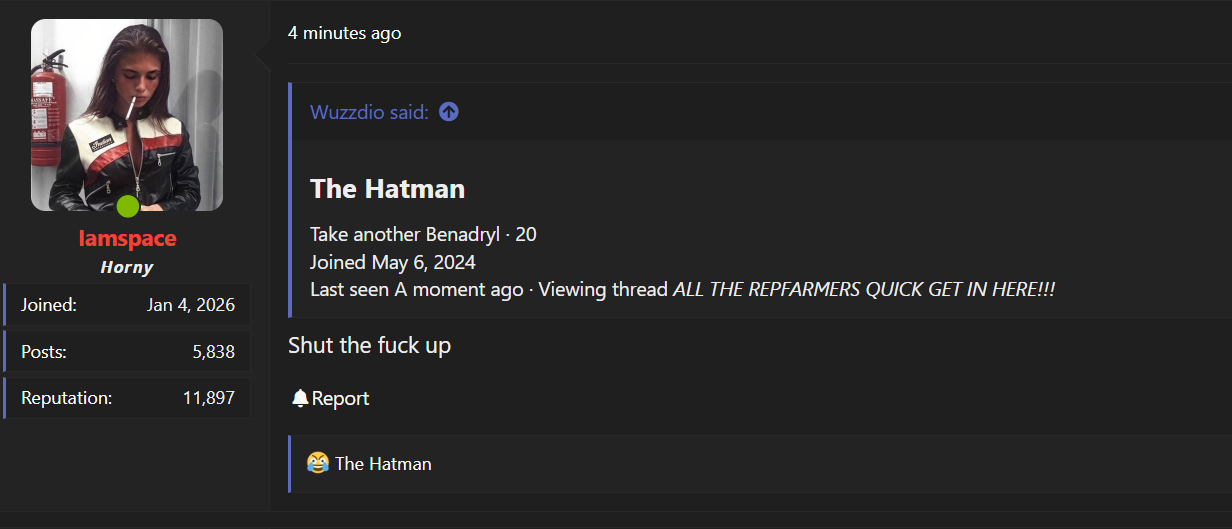Click the crying-laughing emoji reaction icon
Screen dimensions: 1232x529
(318, 463)
